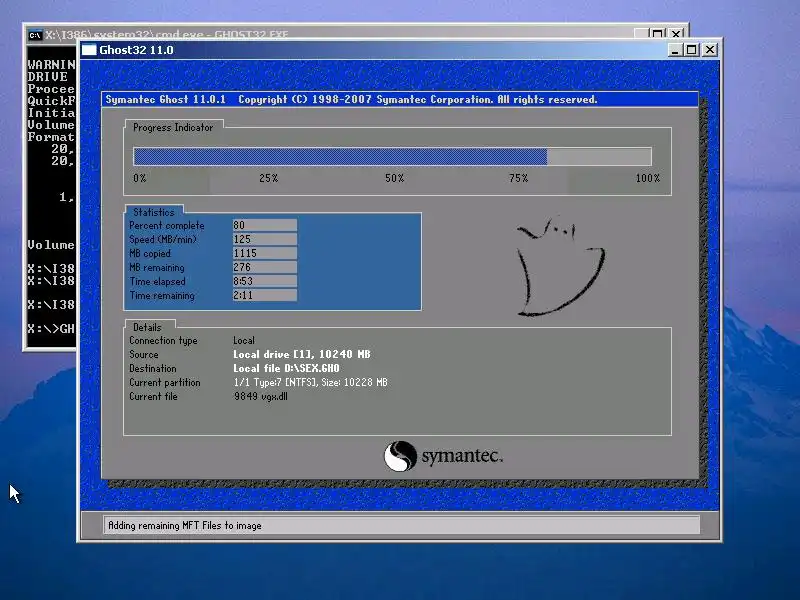This screenshot has height=600, width=800.
Task: Click the X:\>GH prompt in cmd window
Action: point(51,329)
